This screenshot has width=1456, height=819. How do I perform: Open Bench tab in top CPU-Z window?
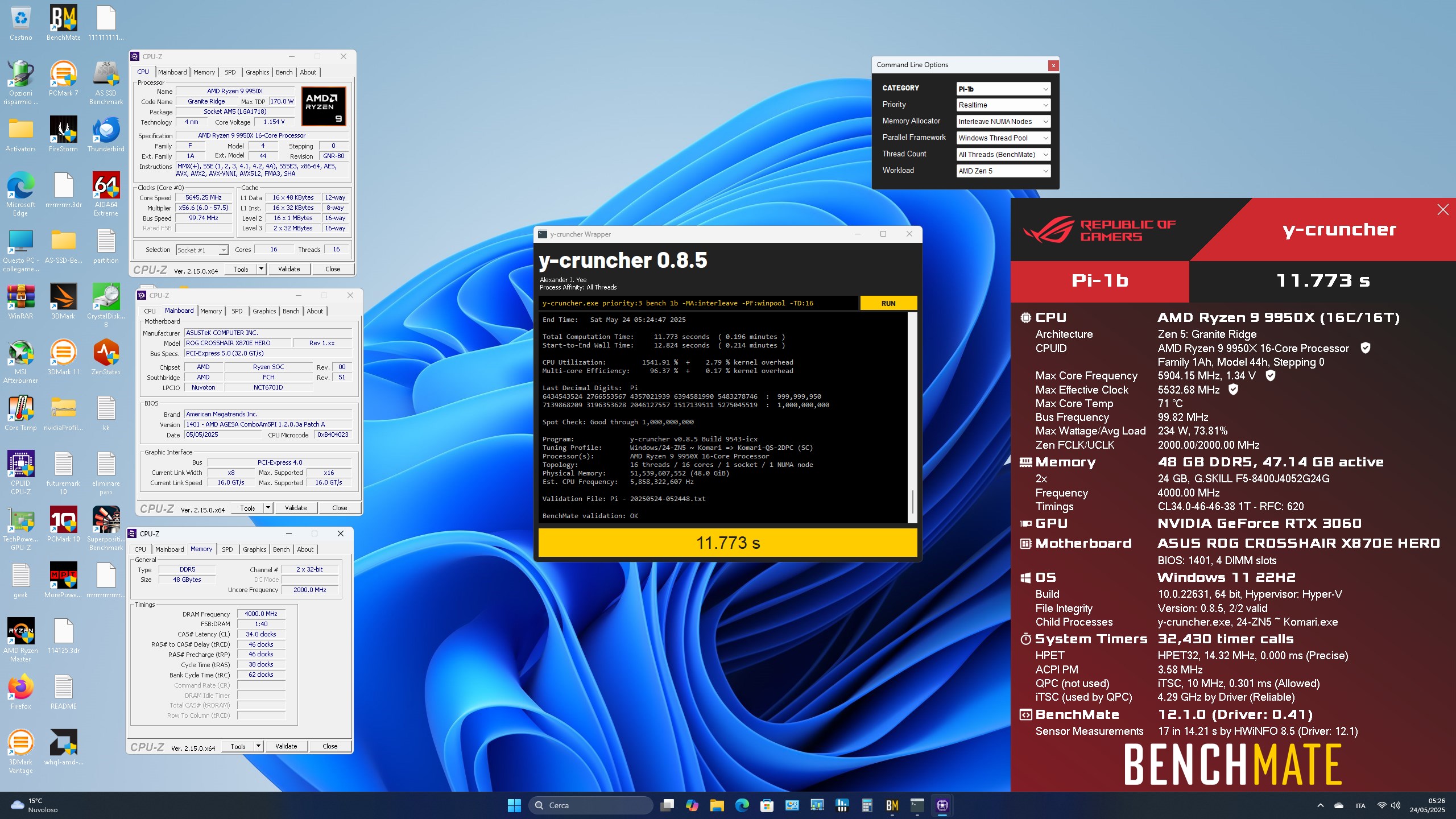point(284,72)
